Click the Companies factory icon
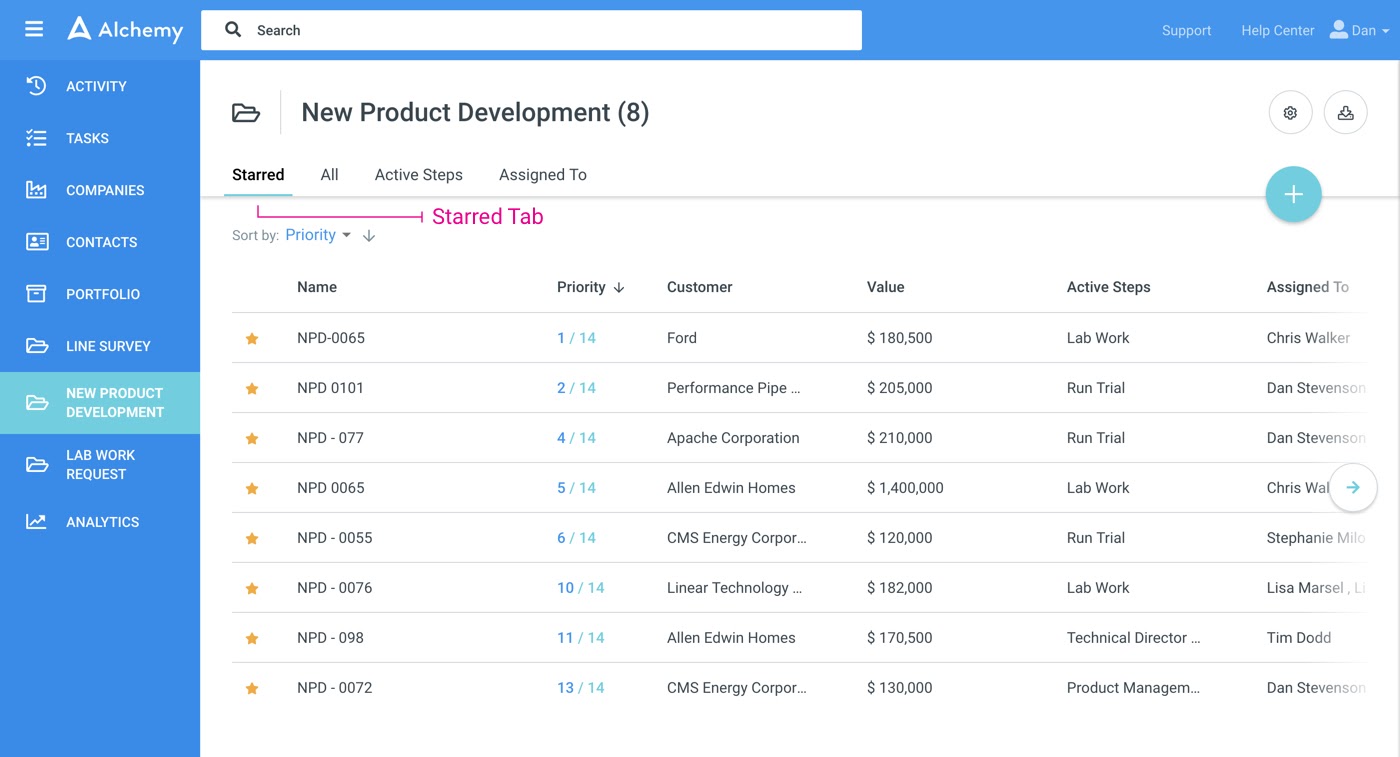The height and width of the screenshot is (757, 1400). click(x=36, y=190)
